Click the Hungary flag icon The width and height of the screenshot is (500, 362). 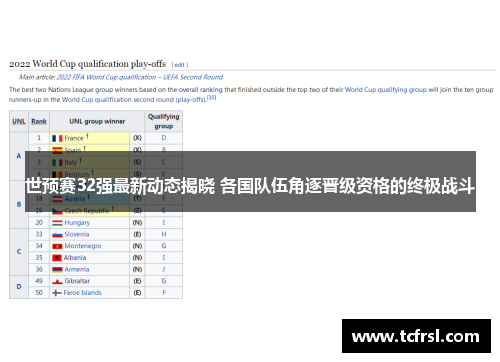click(57, 223)
